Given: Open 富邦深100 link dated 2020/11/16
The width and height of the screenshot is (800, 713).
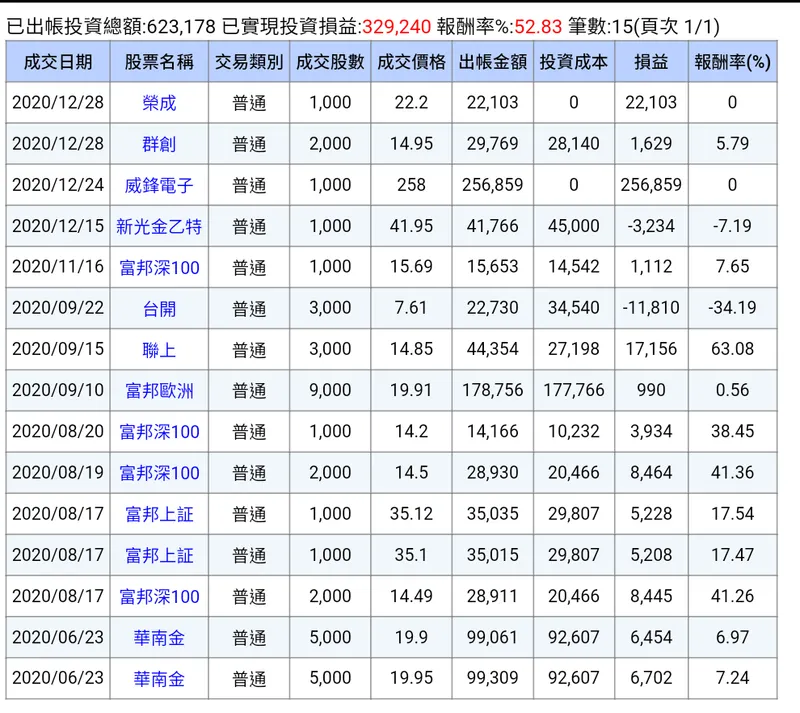Looking at the screenshot, I should point(159,267).
